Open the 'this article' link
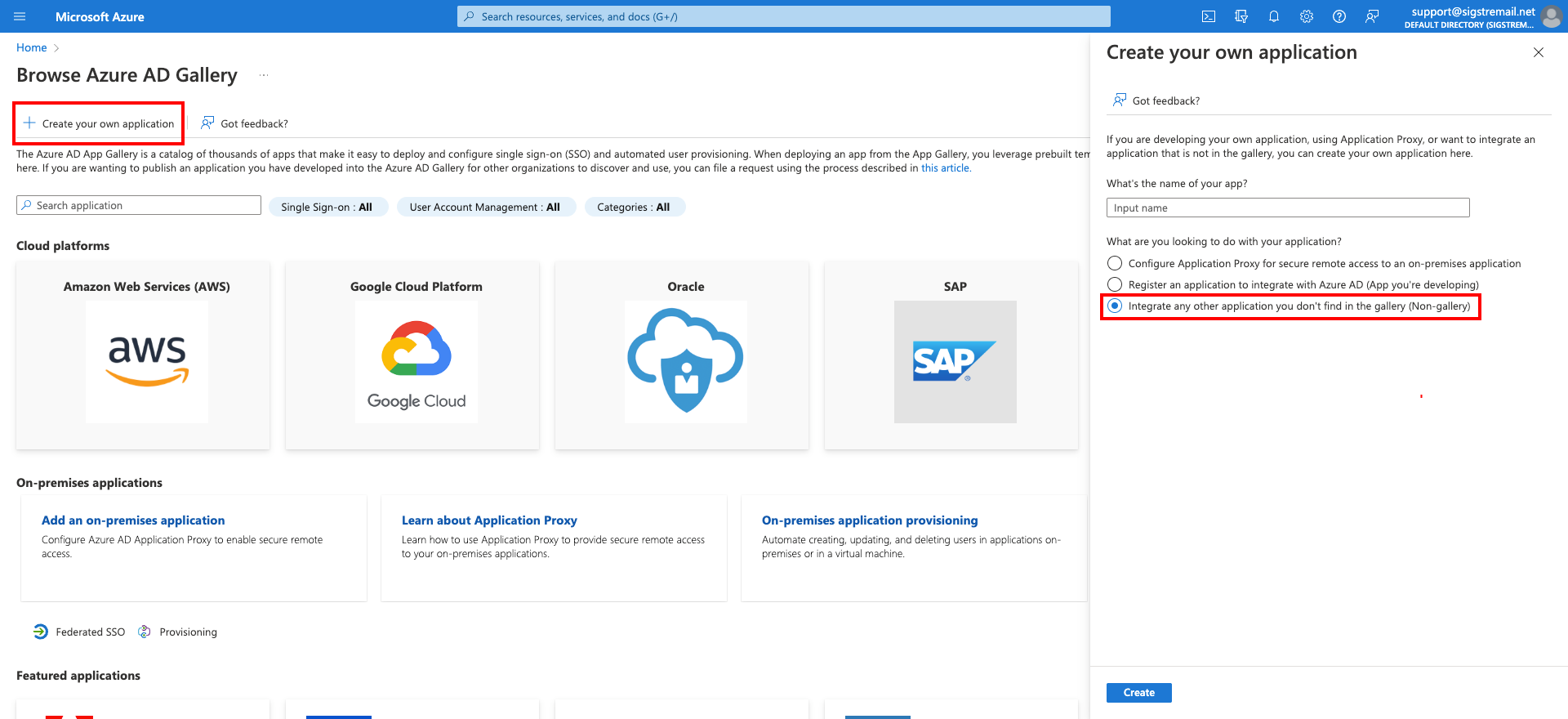 (x=946, y=168)
